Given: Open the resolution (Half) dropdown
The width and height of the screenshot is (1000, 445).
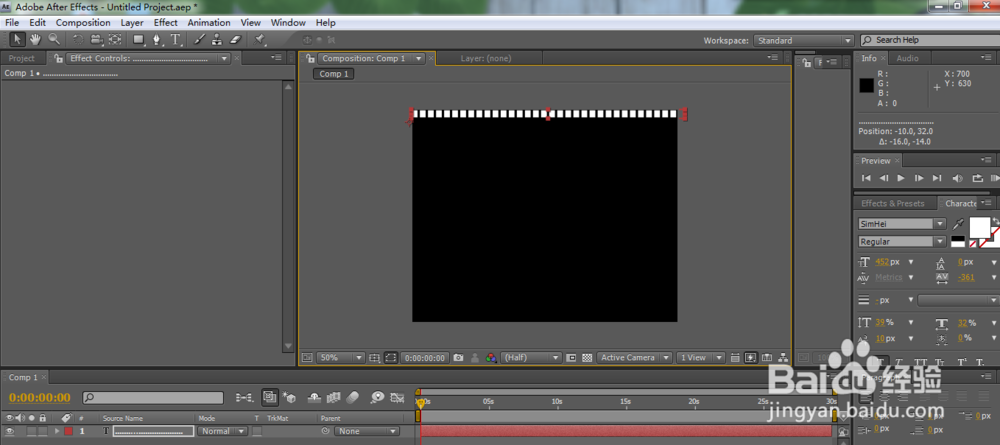Looking at the screenshot, I should click(531, 358).
